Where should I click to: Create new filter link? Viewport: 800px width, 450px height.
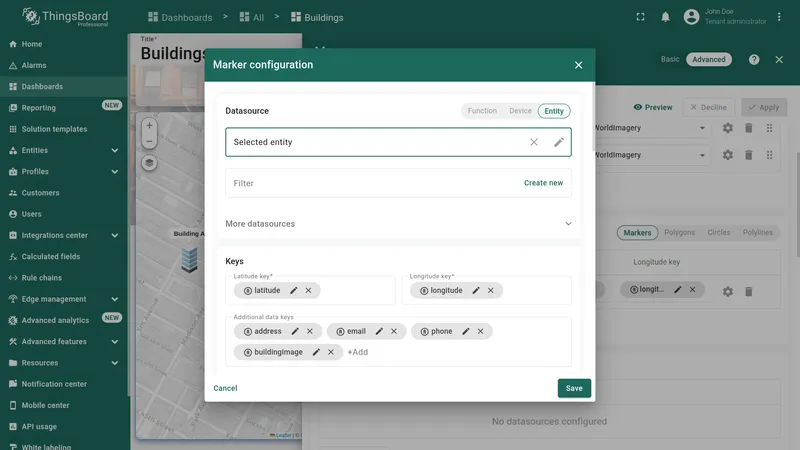coord(543,183)
